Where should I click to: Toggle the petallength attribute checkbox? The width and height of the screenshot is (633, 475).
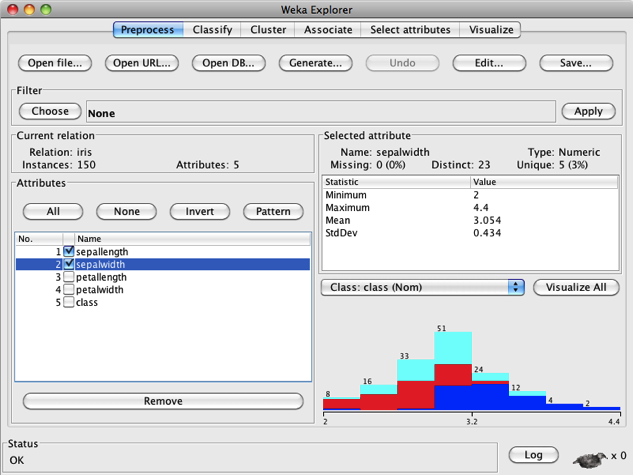coord(69,277)
